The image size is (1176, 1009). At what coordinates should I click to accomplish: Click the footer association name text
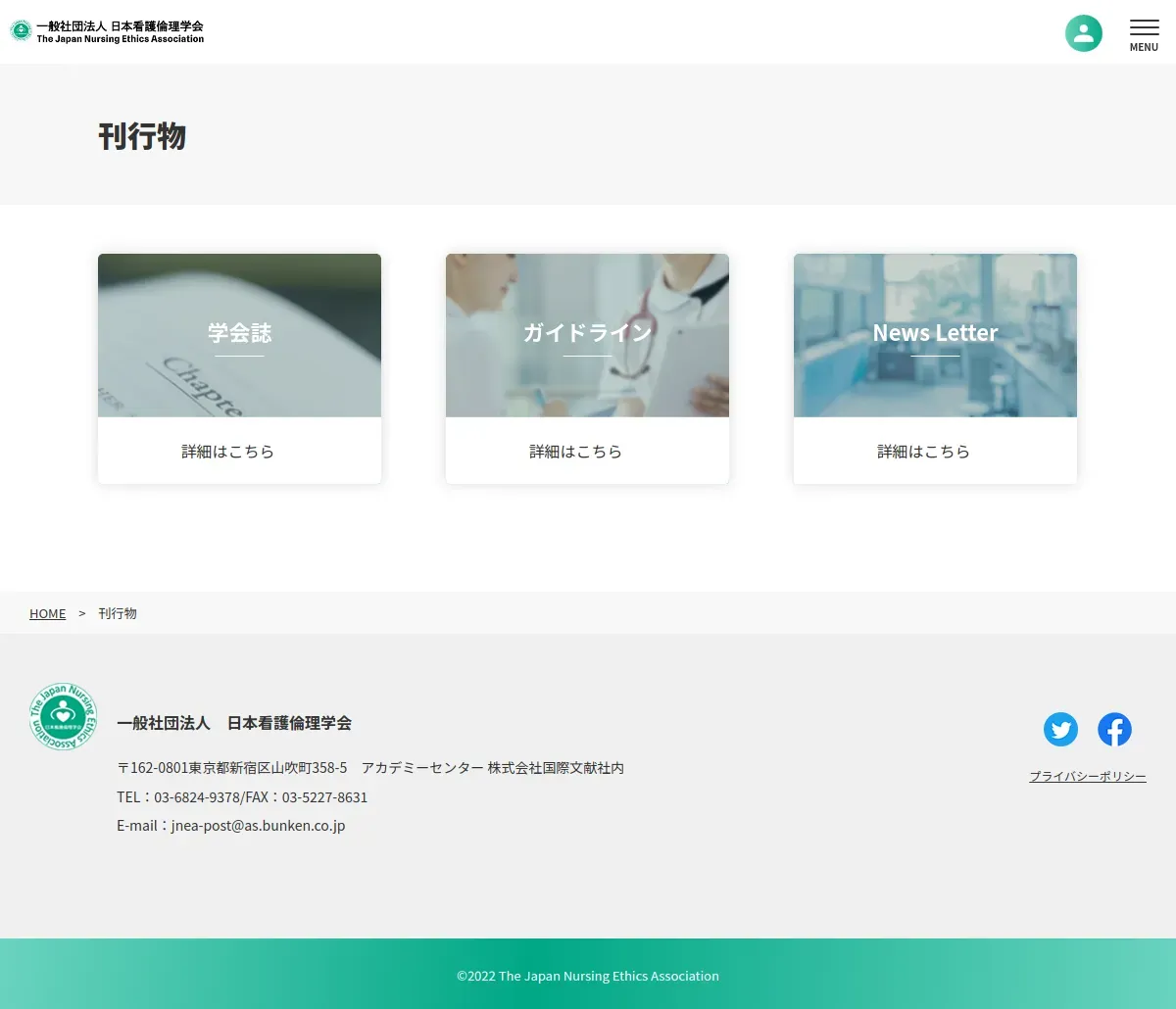(234, 723)
